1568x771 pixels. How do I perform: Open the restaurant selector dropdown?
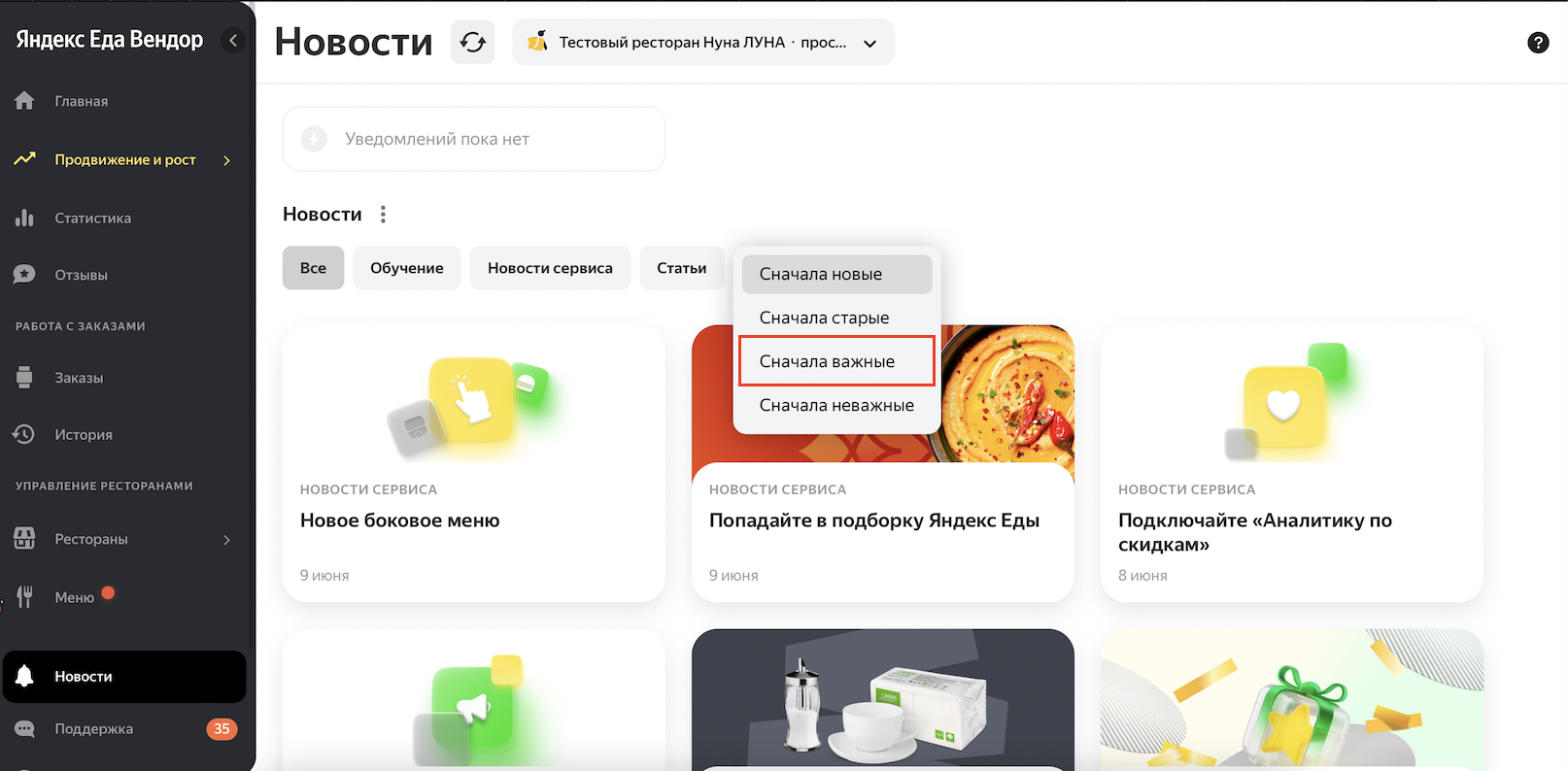(x=702, y=43)
